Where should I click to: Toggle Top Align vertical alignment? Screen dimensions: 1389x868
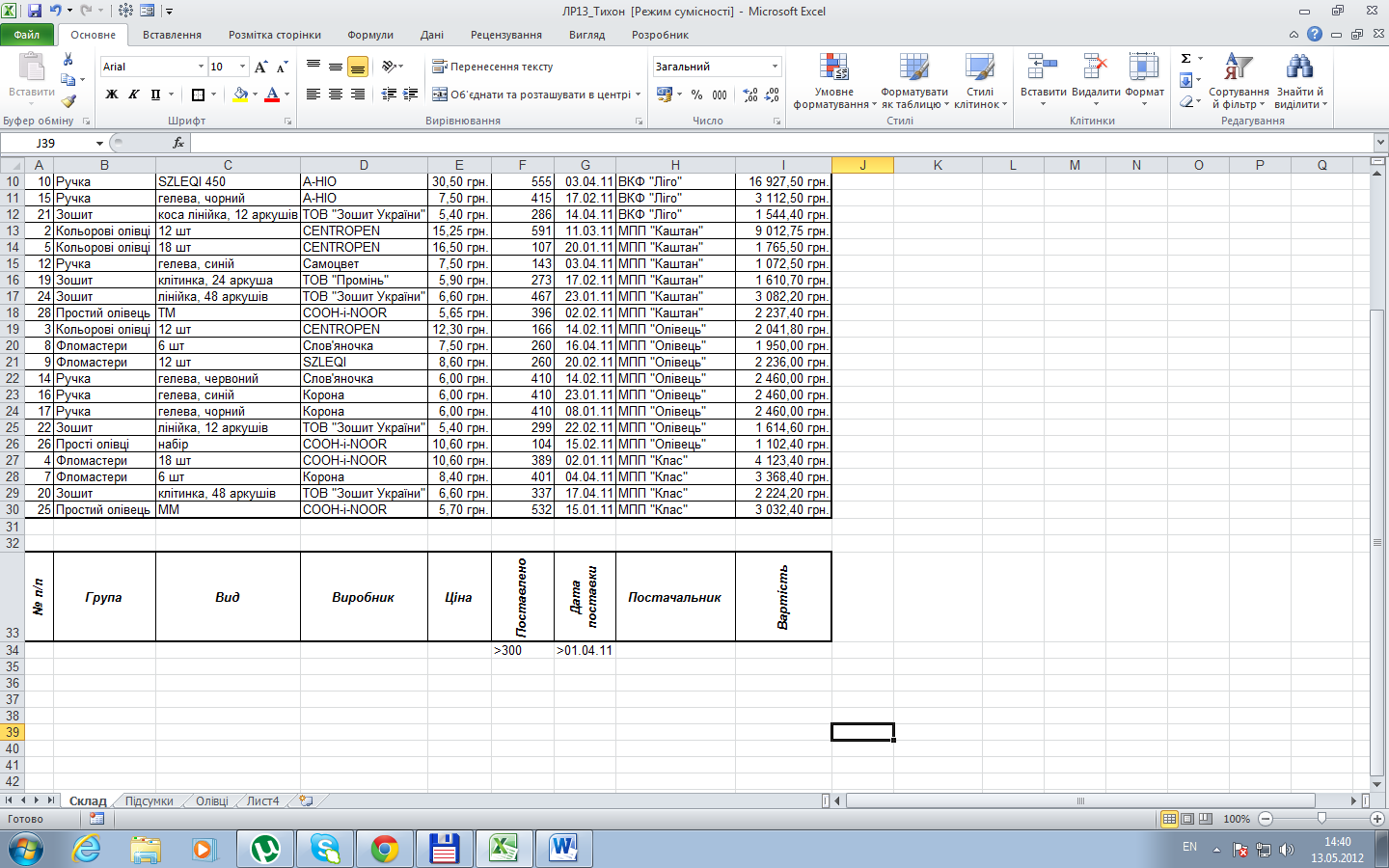[313, 67]
